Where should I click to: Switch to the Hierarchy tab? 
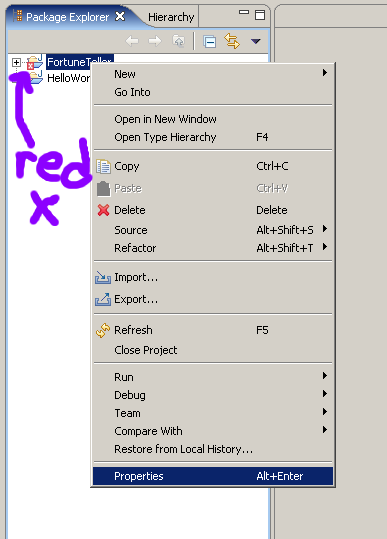tap(171, 17)
